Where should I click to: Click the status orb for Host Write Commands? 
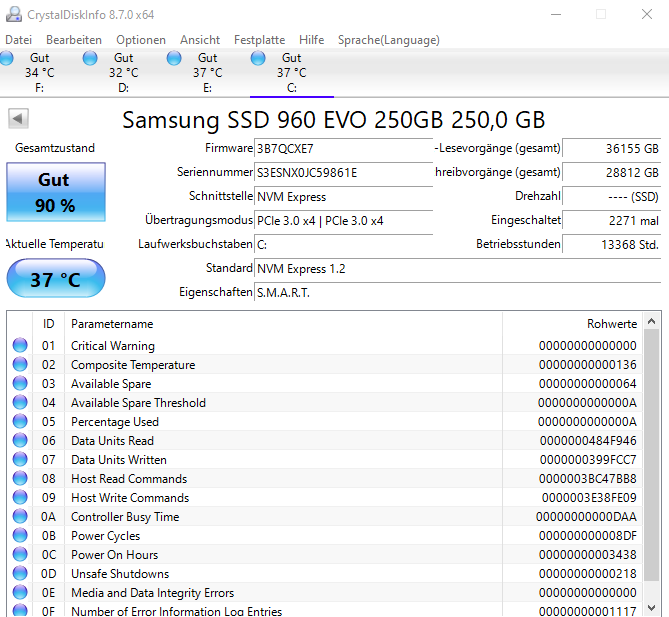20,497
